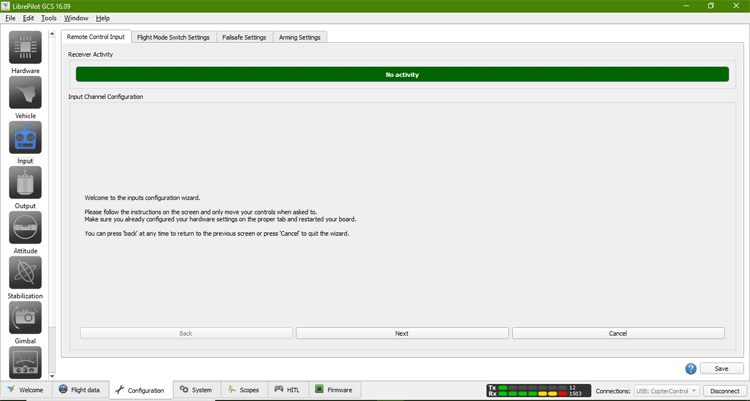Click the 'Receiver Activity' label
This screenshot has width=750, height=401.
point(90,55)
